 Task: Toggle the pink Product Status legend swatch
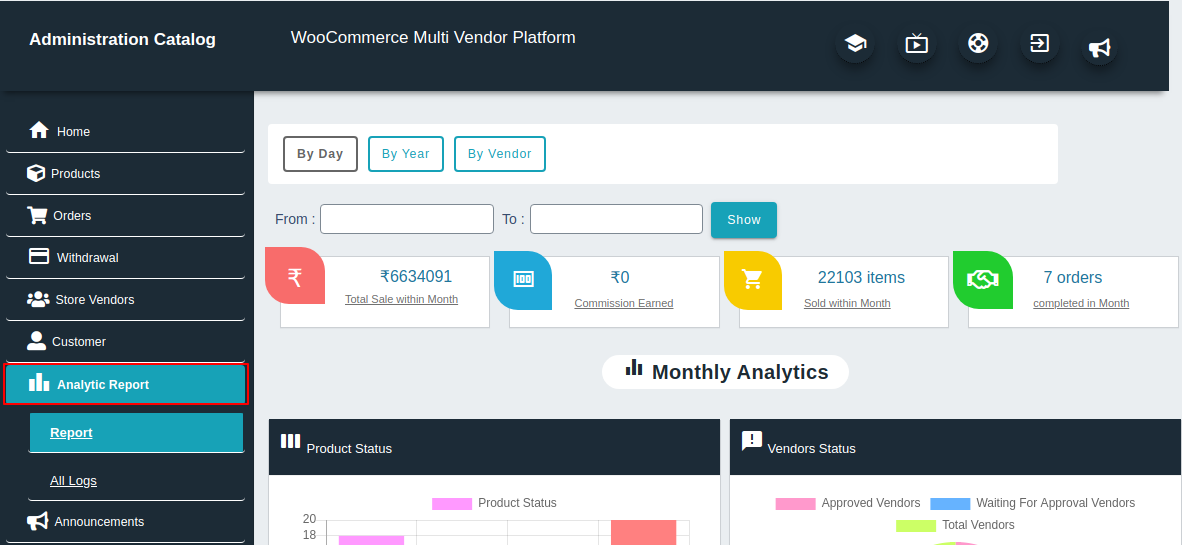click(x=452, y=504)
